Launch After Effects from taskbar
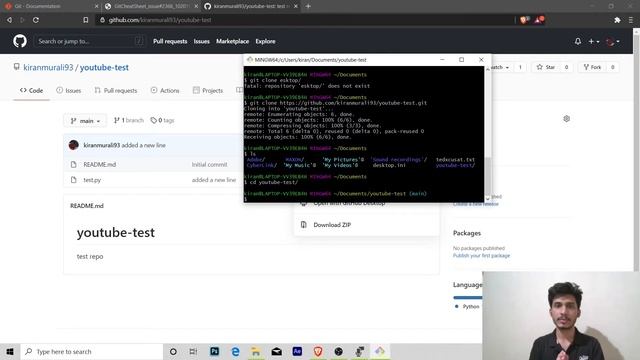The image size is (640, 360). coord(297,351)
